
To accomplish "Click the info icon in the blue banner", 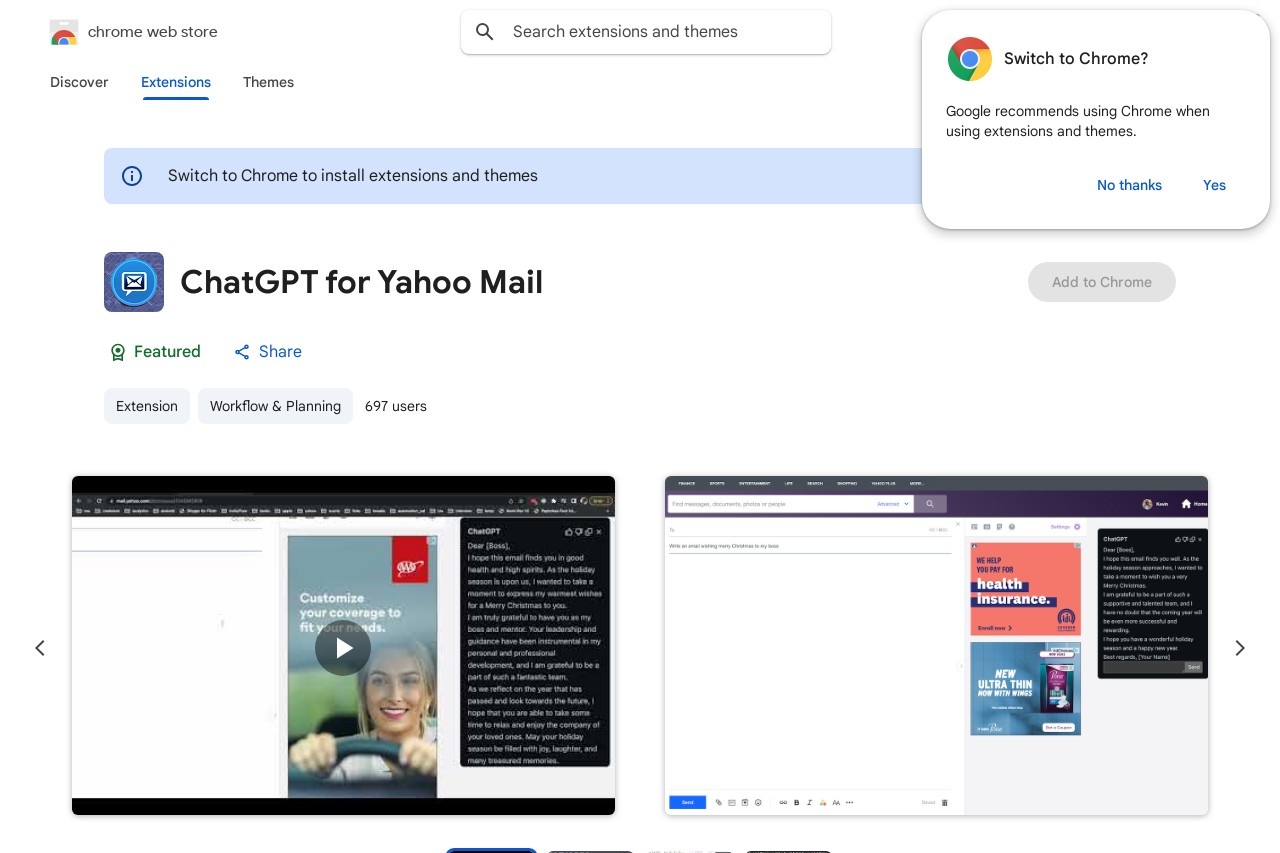I will (x=132, y=176).
